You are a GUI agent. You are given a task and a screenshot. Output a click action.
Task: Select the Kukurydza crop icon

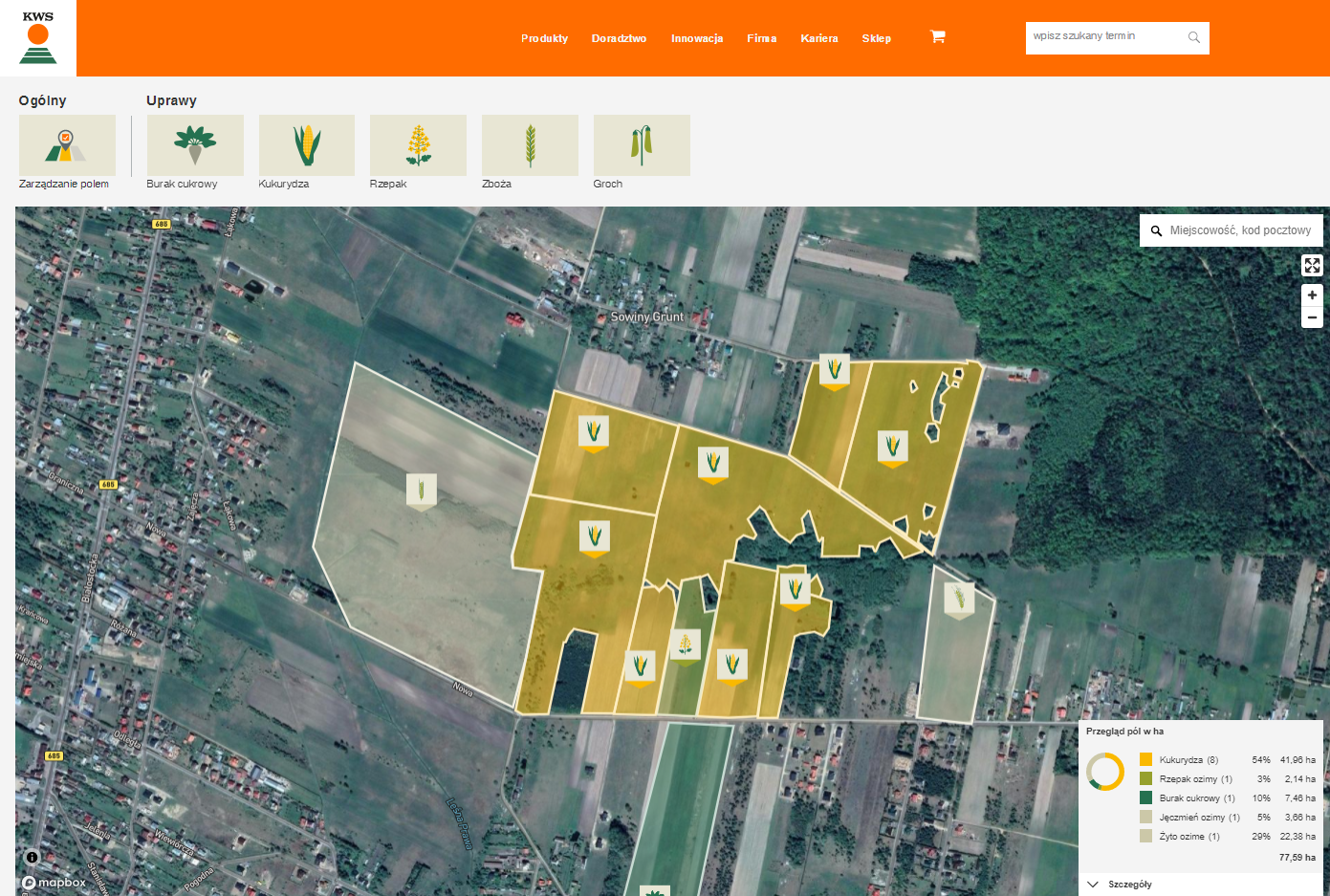(307, 145)
